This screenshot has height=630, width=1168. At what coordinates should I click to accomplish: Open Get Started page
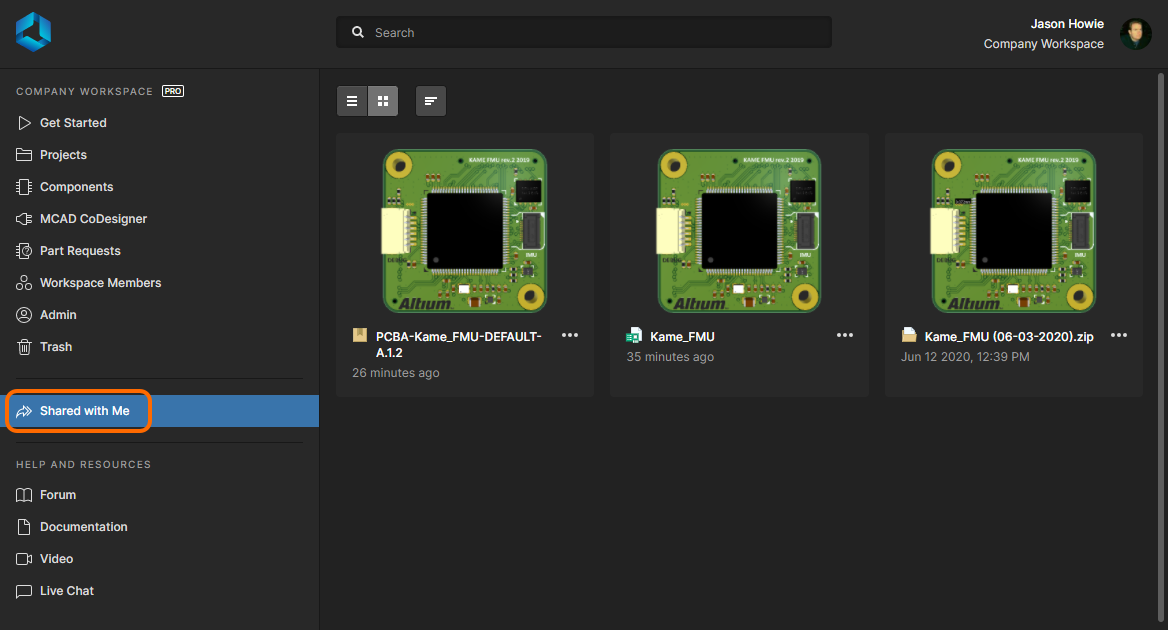(73, 123)
